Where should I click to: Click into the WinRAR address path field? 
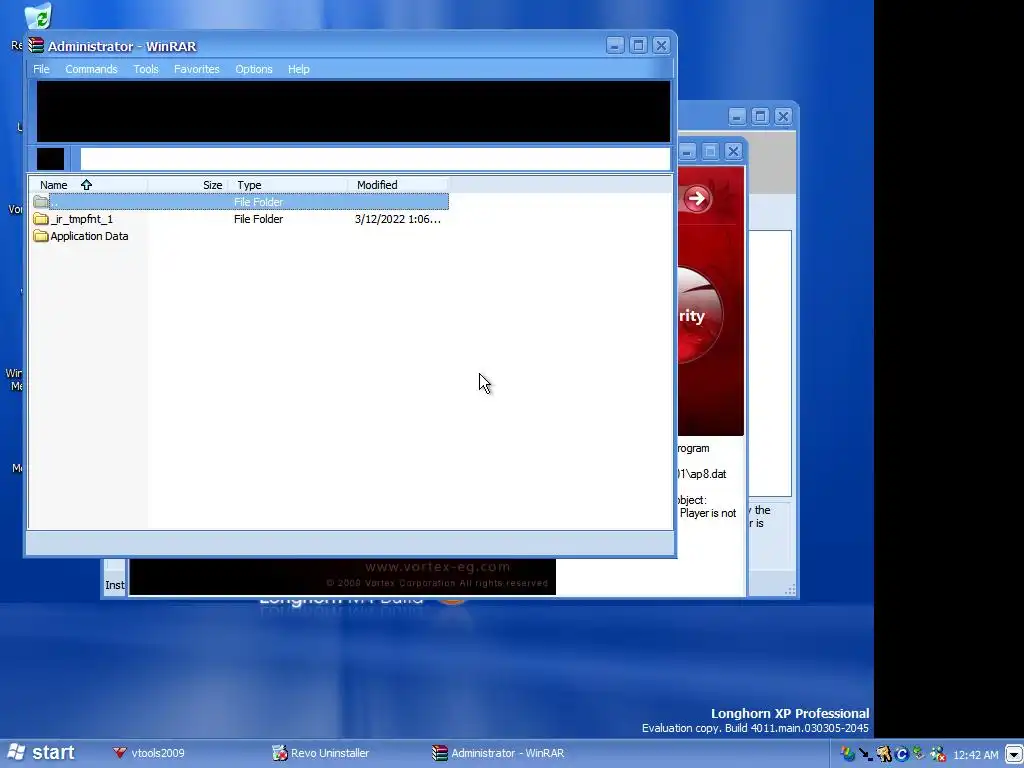click(x=375, y=159)
